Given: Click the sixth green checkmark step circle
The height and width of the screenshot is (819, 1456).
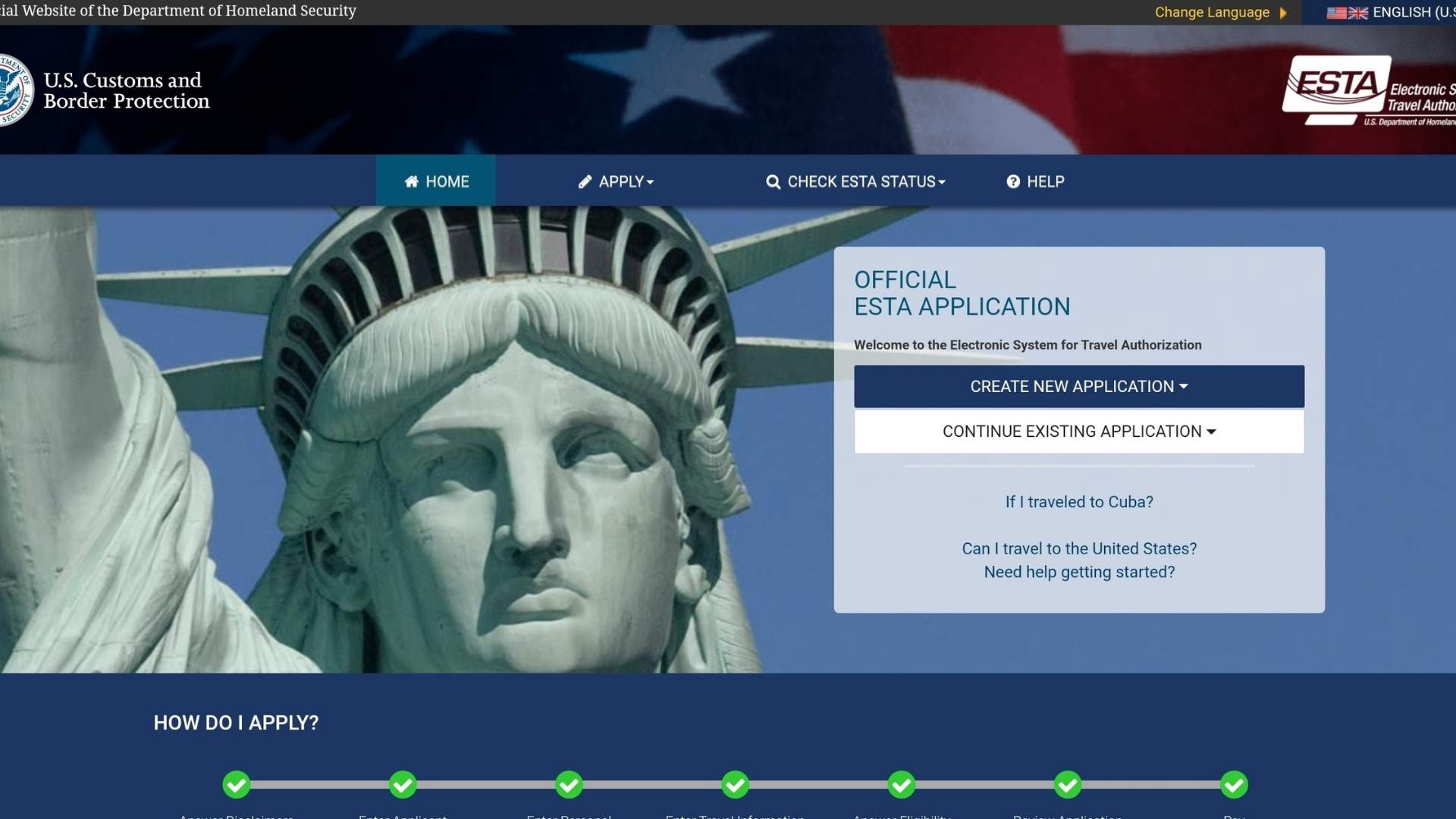Looking at the screenshot, I should pos(1068,785).
